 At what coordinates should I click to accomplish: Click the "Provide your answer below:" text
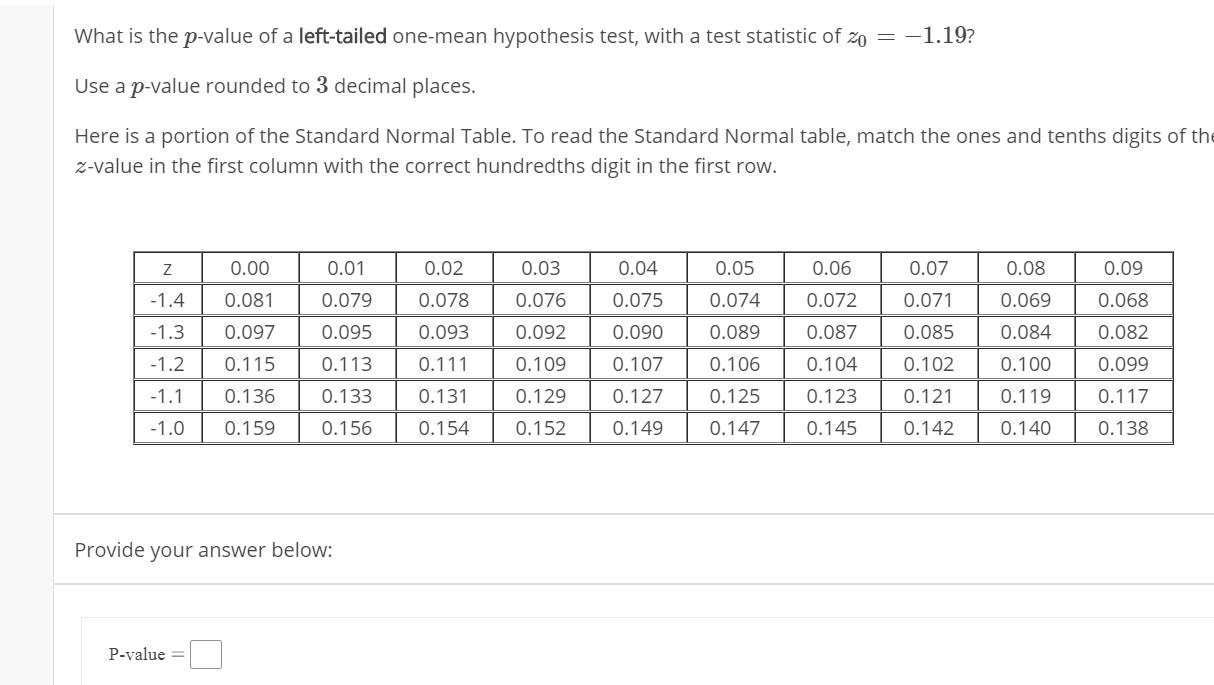[x=204, y=550]
